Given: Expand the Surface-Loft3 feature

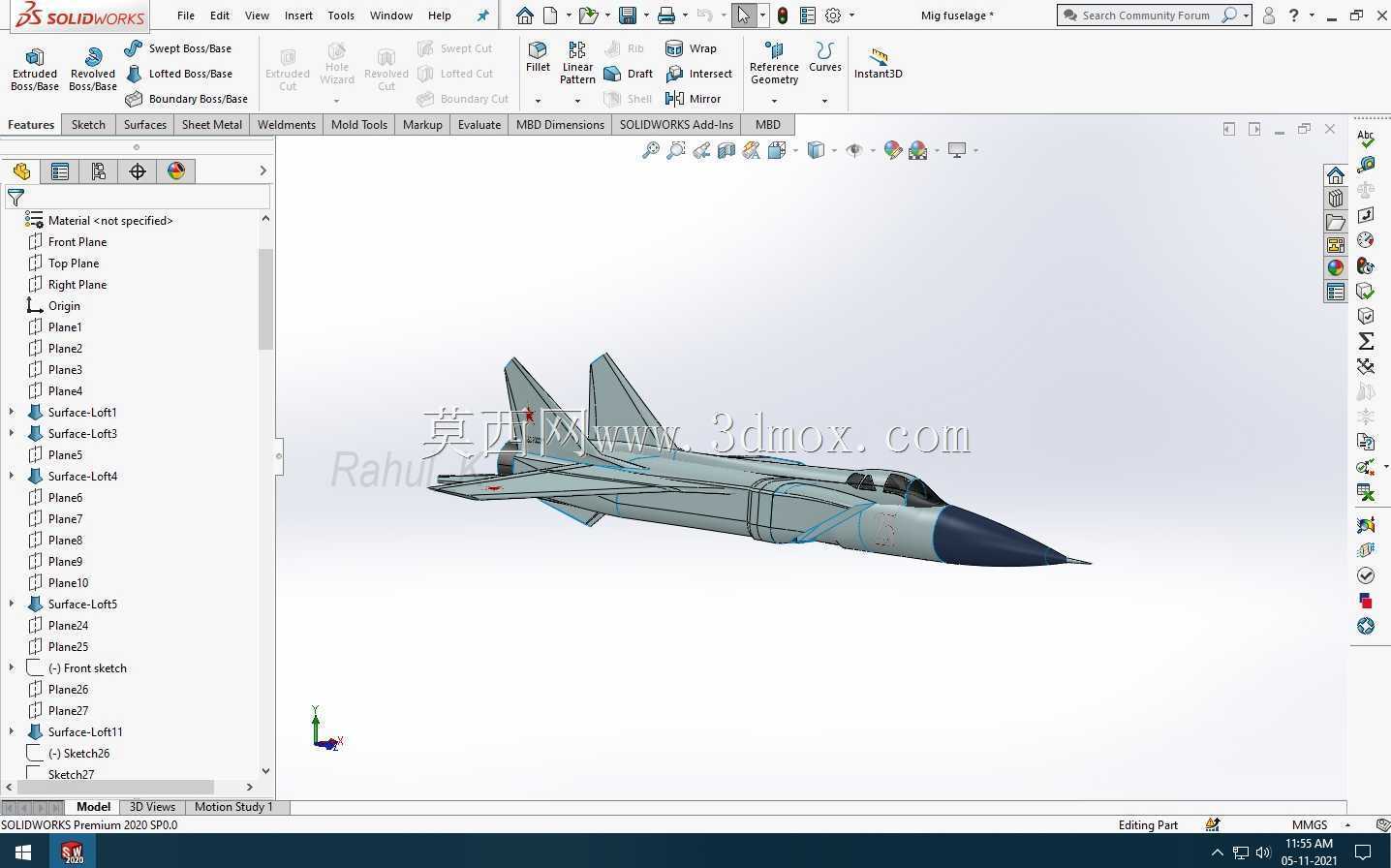Looking at the screenshot, I should (12, 434).
